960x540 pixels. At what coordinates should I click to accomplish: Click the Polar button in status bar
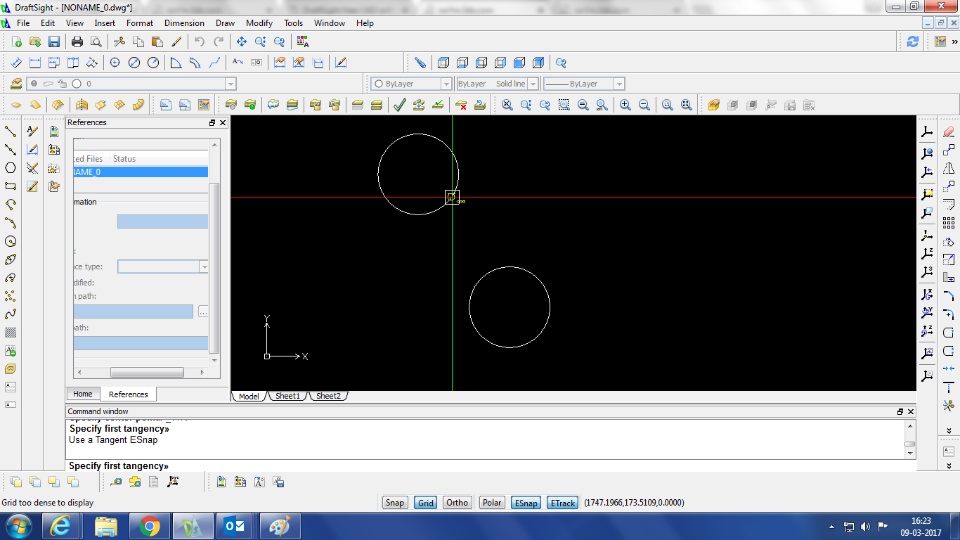coord(492,503)
